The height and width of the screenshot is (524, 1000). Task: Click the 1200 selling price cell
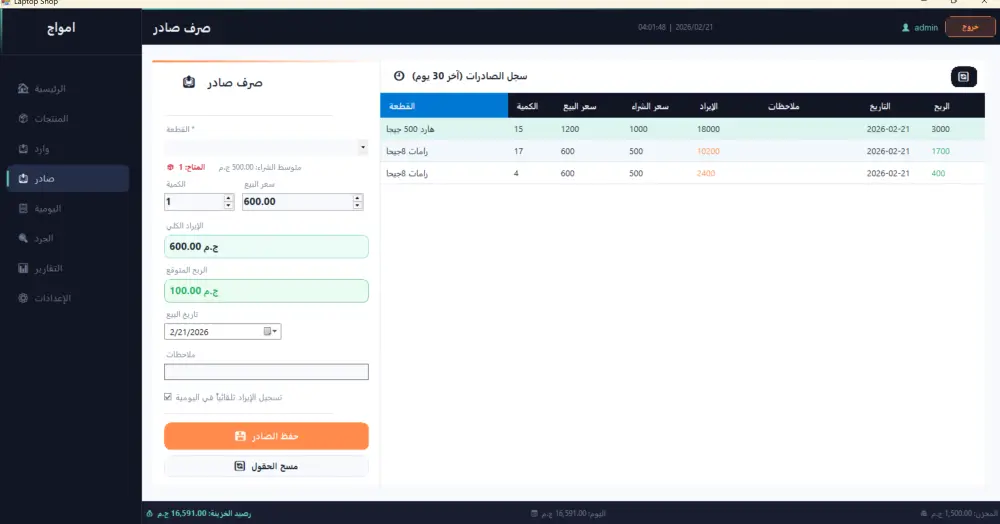coord(570,129)
